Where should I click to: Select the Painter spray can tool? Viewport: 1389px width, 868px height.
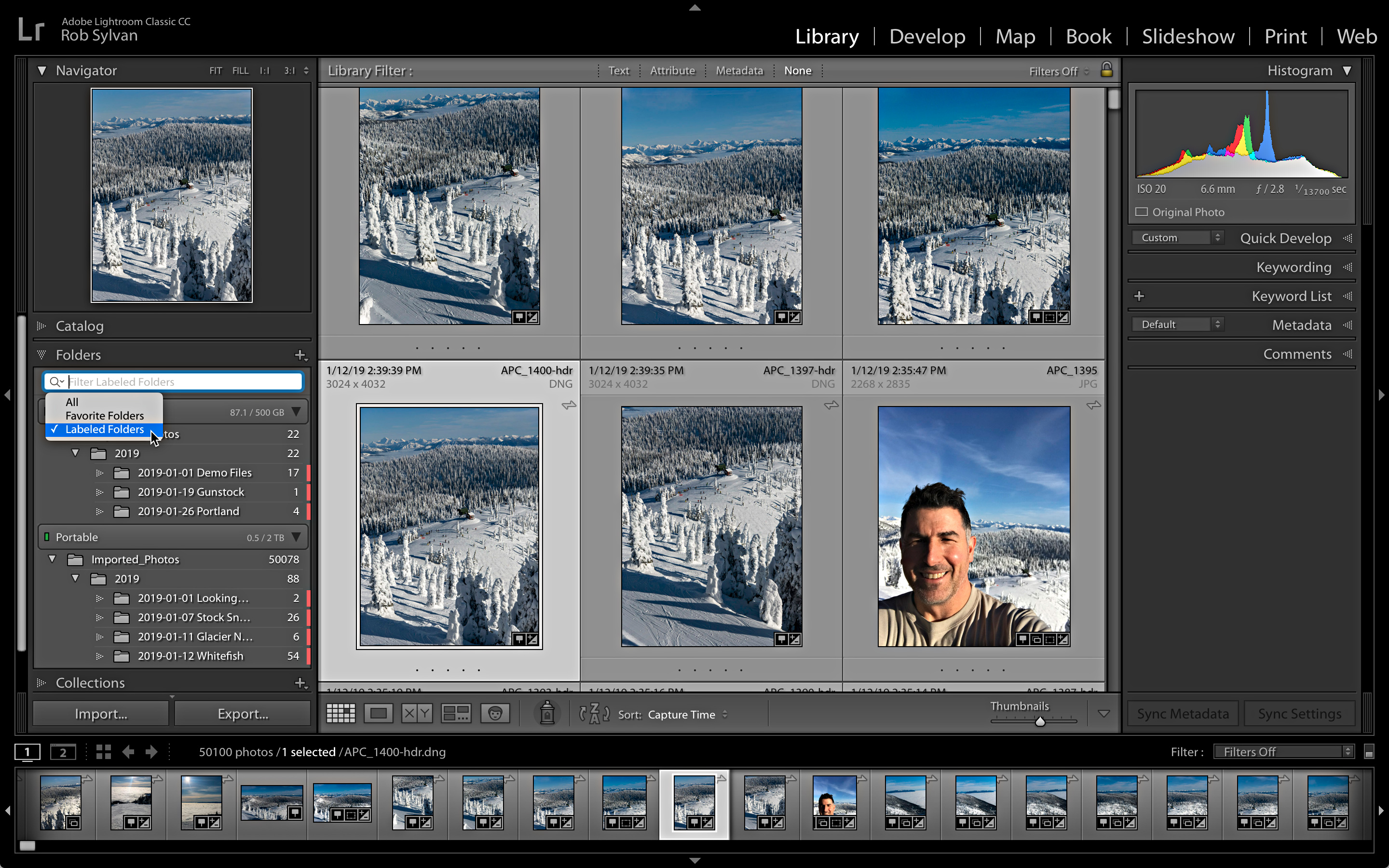click(x=547, y=713)
